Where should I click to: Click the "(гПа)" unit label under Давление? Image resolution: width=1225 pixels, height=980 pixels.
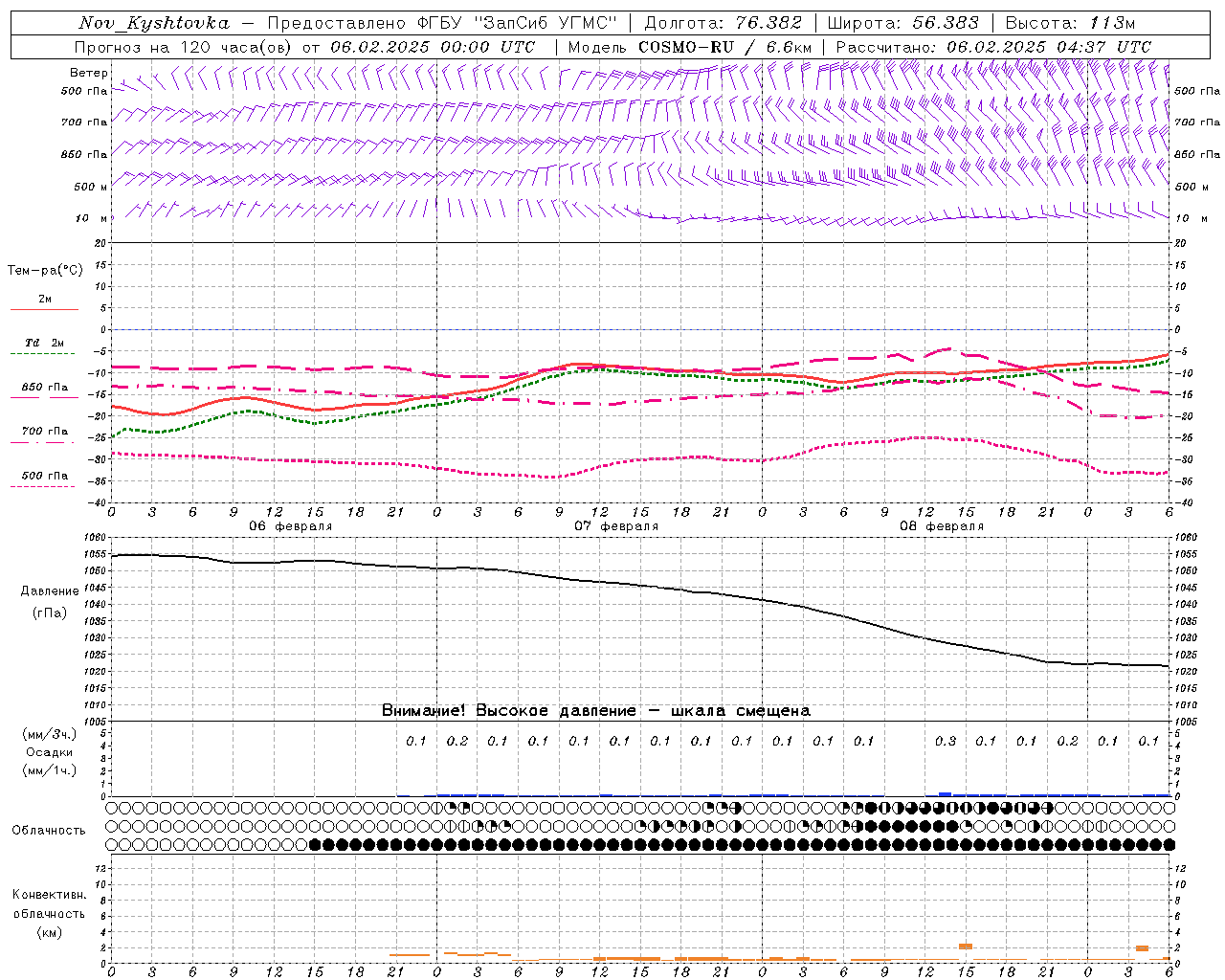click(x=50, y=612)
